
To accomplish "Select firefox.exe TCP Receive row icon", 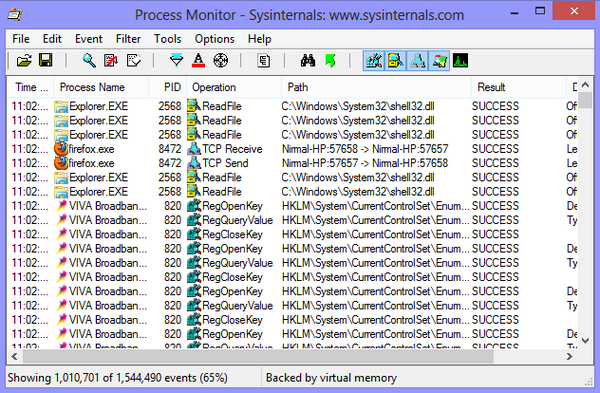I will coord(61,149).
